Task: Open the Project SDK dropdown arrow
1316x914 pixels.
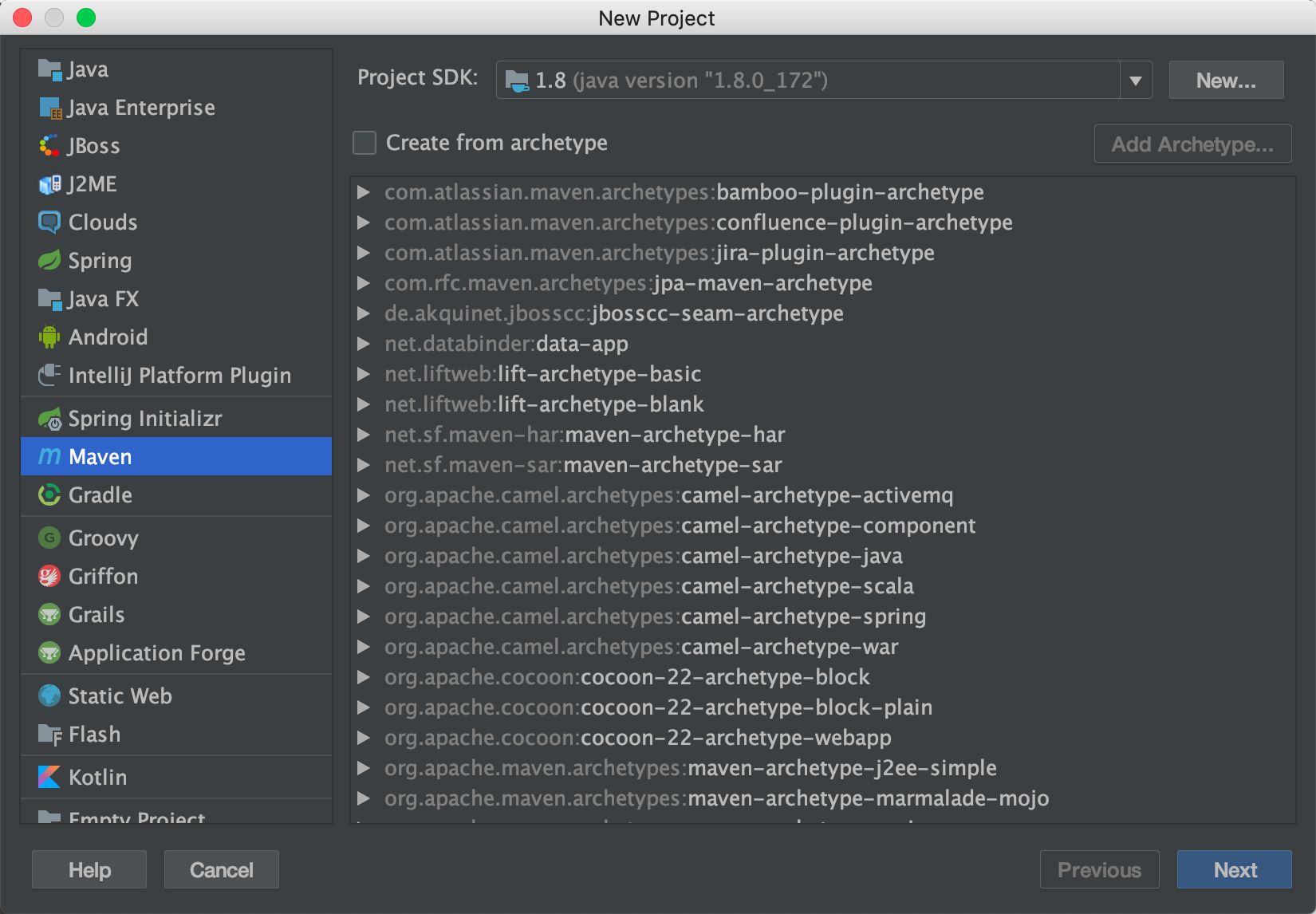Action: 1136,81
